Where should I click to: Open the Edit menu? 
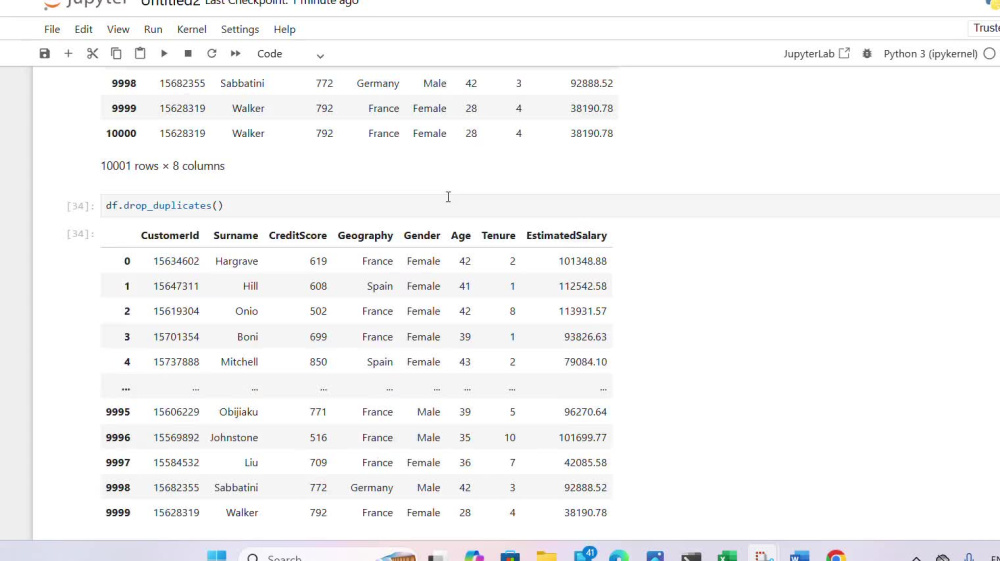(83, 29)
